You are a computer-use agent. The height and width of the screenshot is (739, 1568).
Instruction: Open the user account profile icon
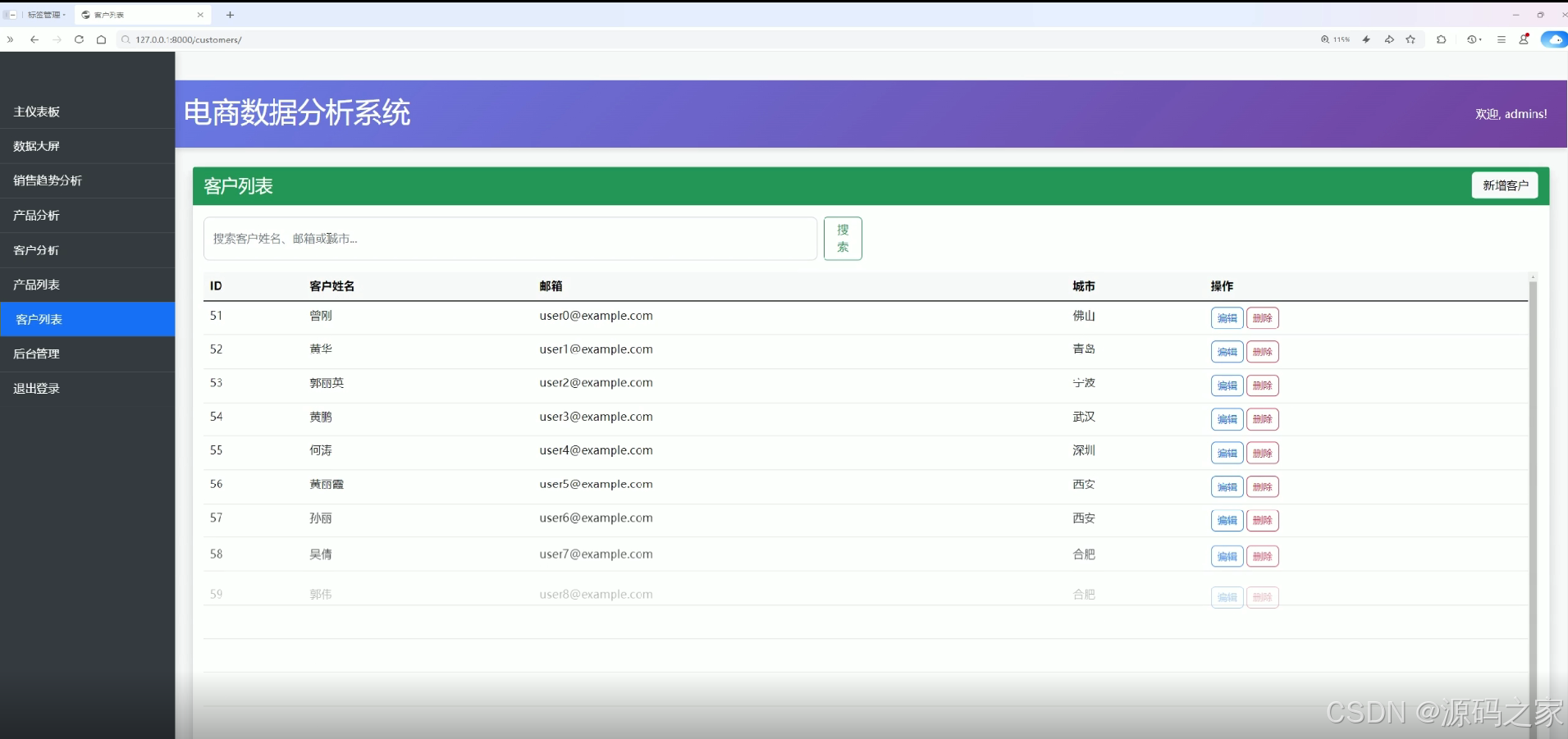click(x=1524, y=39)
